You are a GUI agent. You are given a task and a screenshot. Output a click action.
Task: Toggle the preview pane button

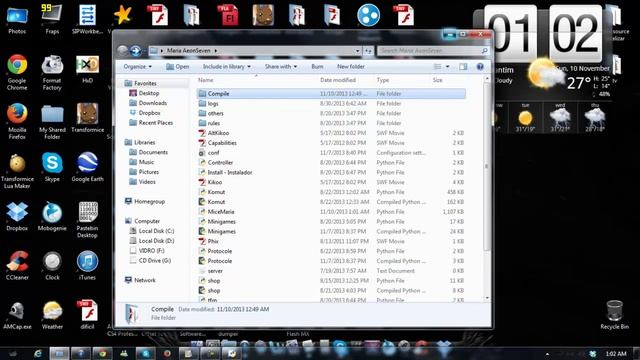[463, 67]
